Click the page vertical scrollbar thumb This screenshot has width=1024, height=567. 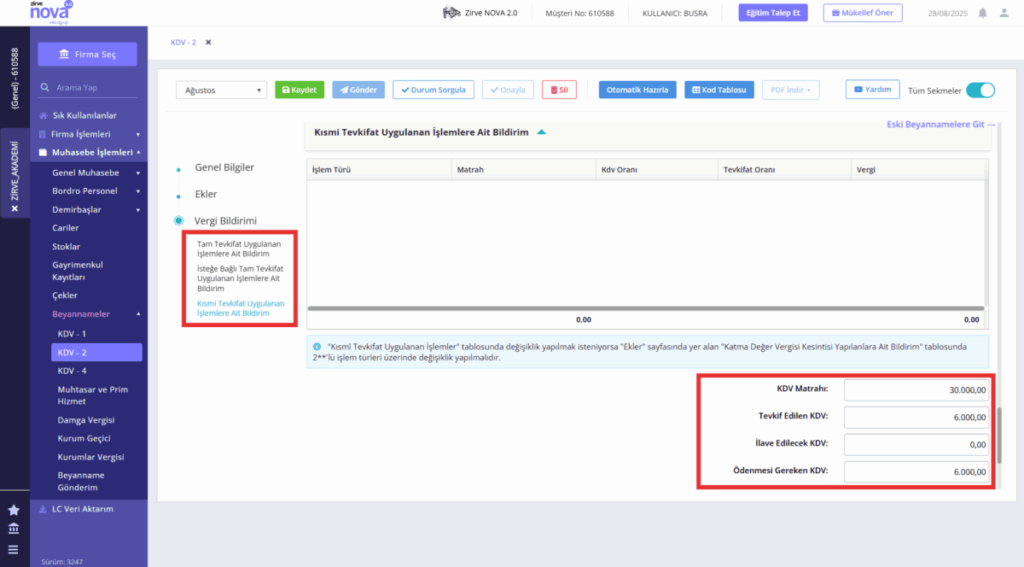[999, 436]
